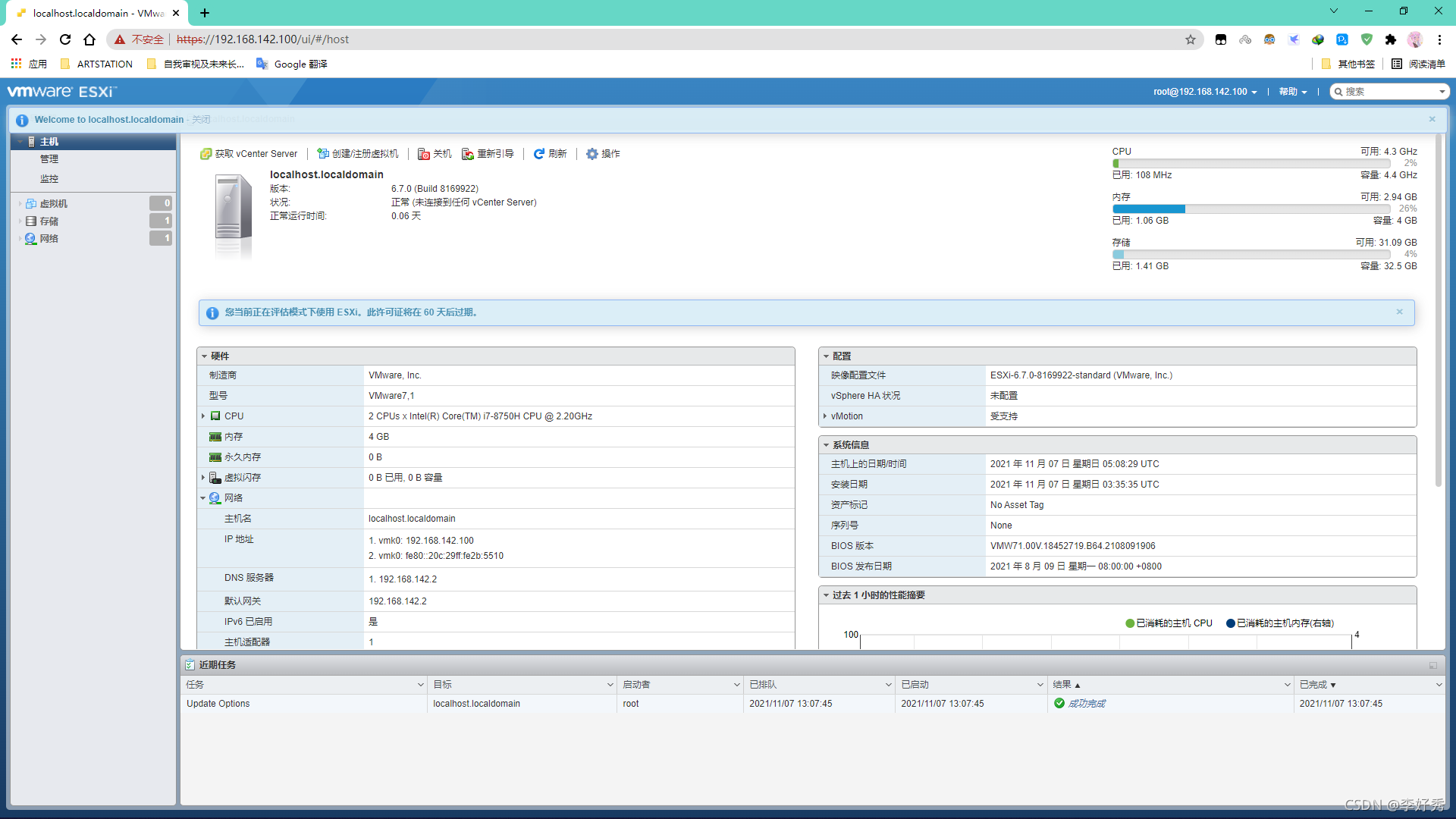Click the browser reload icon
This screenshot has width=1456, height=819.
click(65, 39)
